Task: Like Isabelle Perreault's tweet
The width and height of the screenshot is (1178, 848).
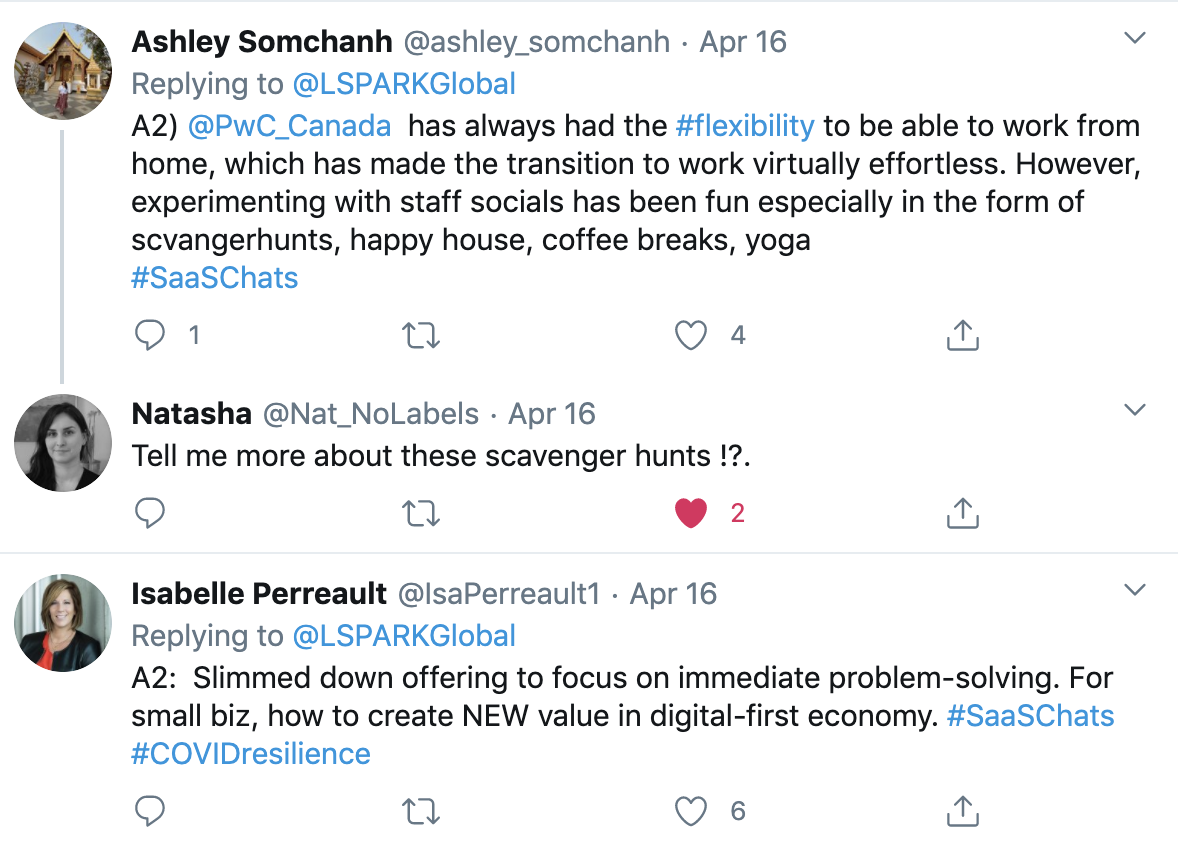Action: 690,811
